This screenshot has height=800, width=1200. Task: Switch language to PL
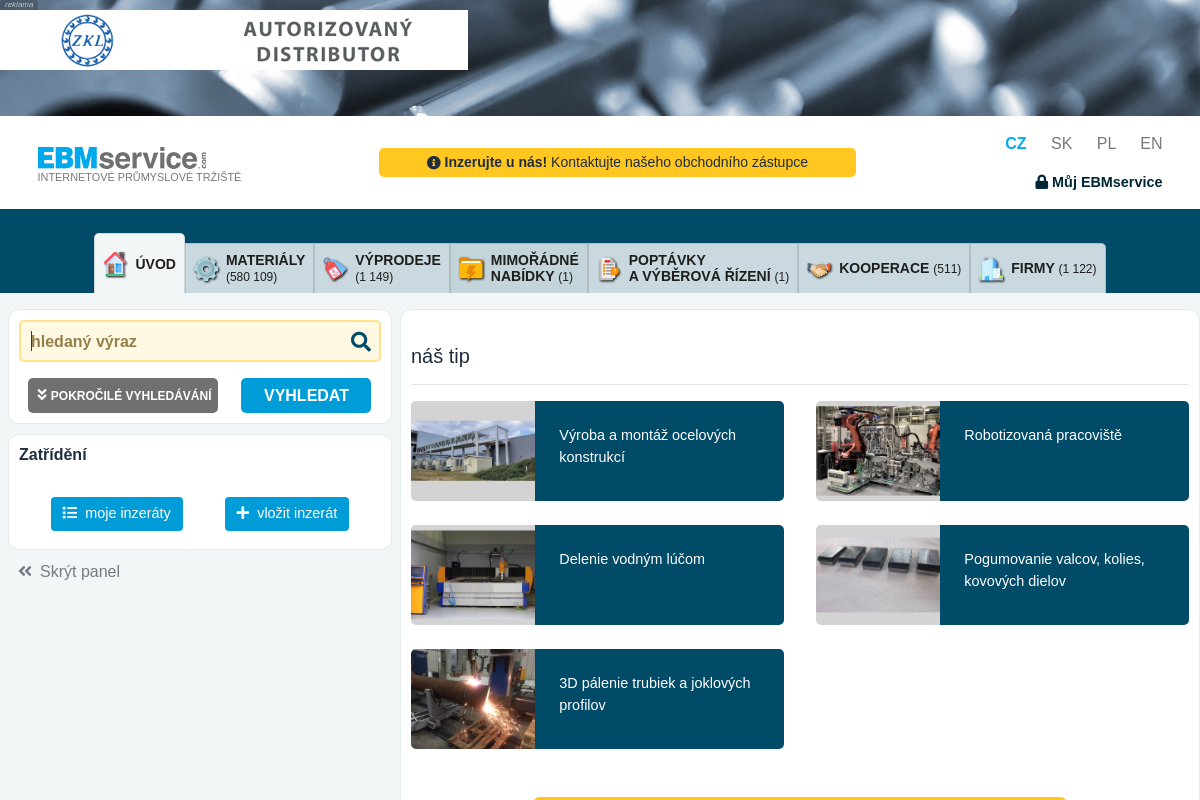1106,143
